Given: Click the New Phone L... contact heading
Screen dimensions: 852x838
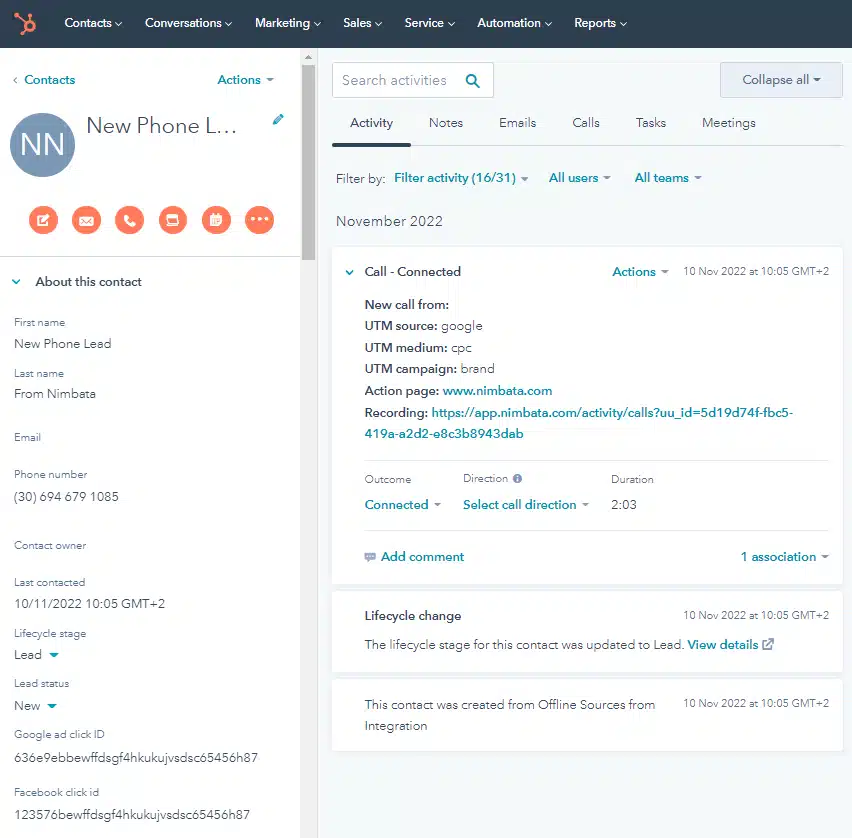Looking at the screenshot, I should [x=161, y=126].
